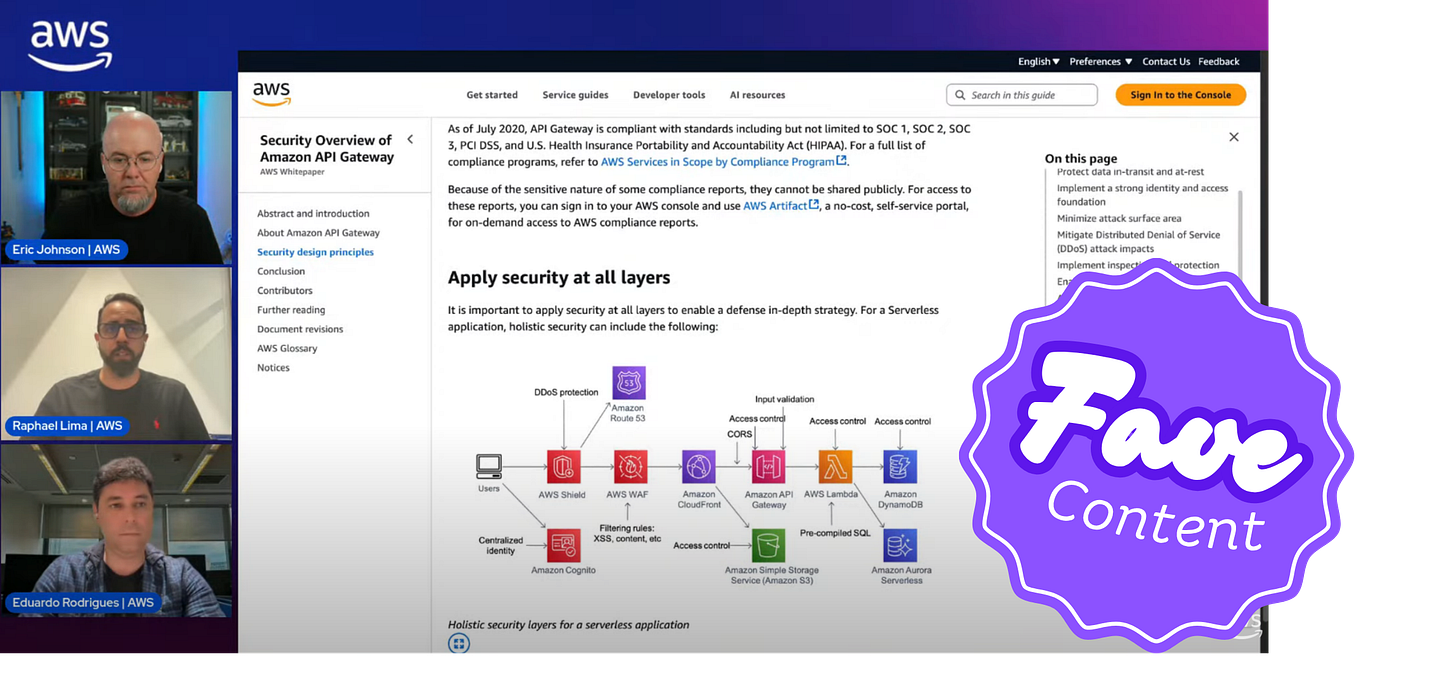Click Contact Us in top bar

point(1166,61)
